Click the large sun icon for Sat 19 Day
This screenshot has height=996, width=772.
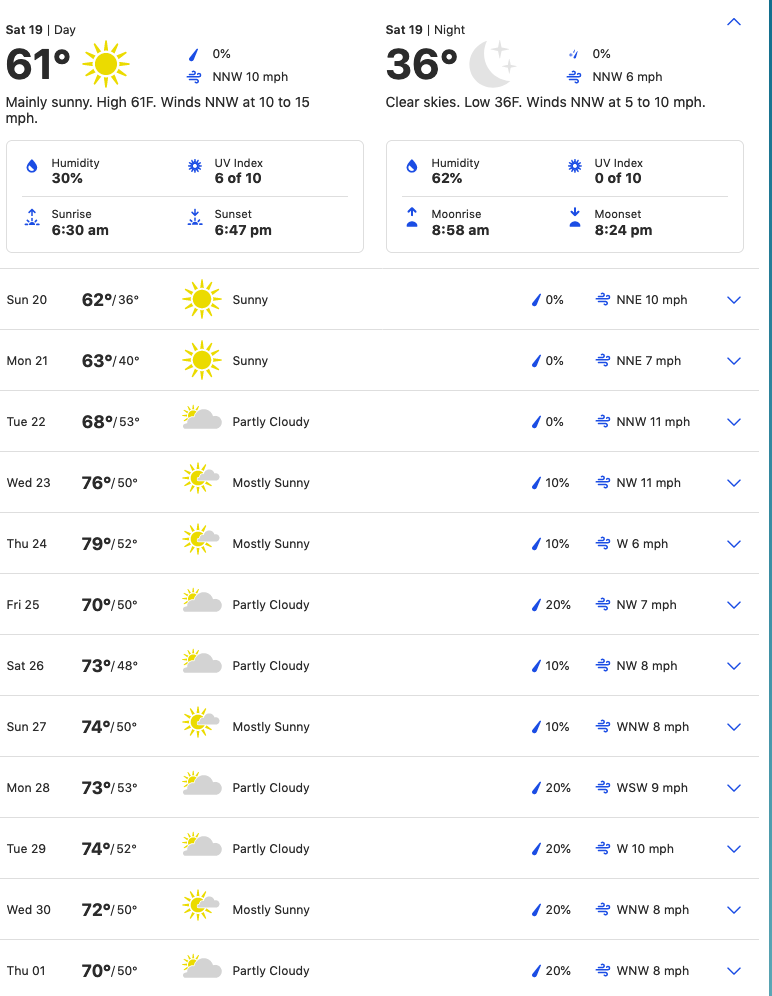(x=106, y=65)
